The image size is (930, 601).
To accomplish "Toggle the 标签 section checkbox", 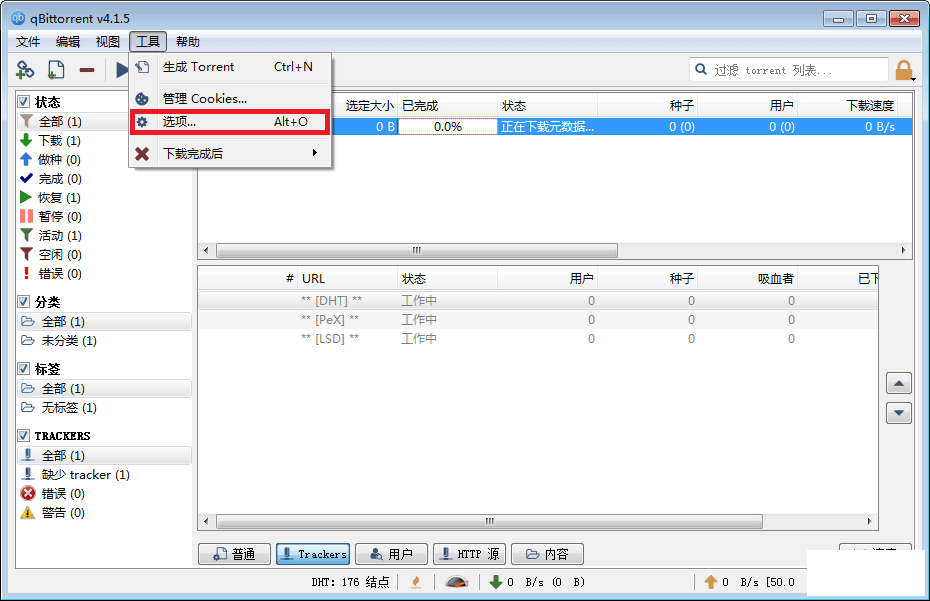I will (24, 369).
